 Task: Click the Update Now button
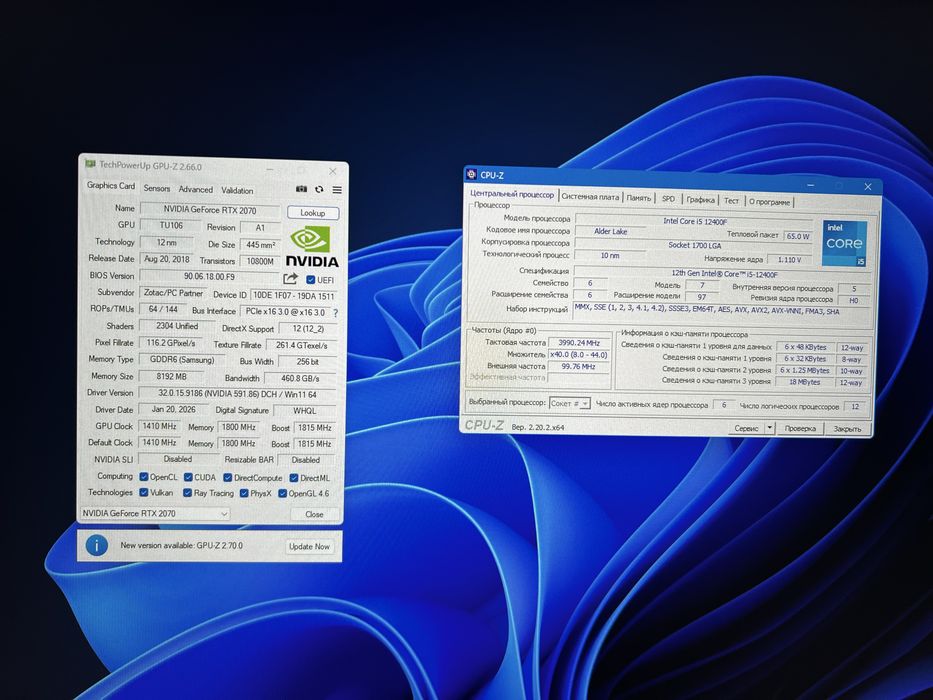309,546
